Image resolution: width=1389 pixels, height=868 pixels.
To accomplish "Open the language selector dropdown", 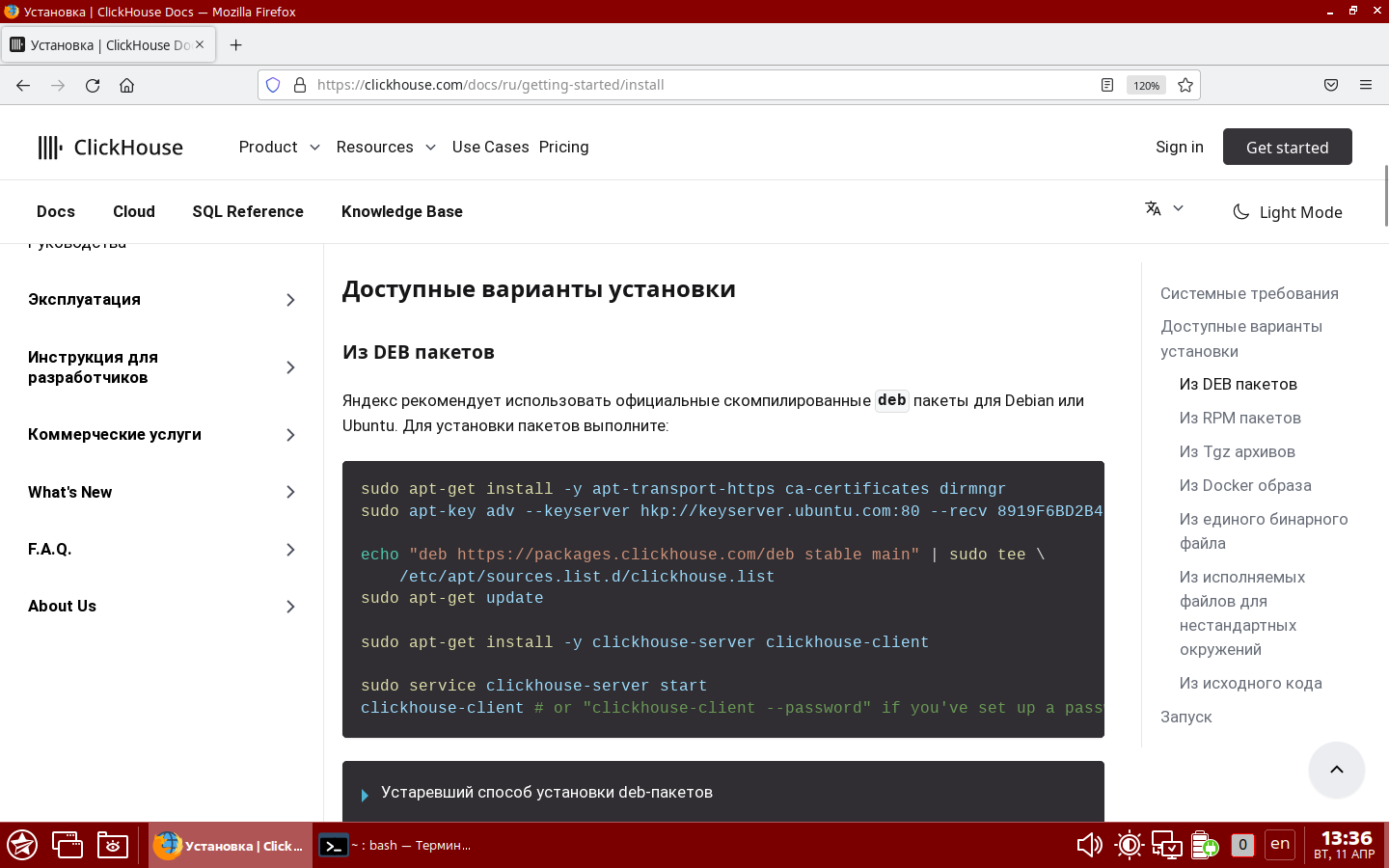I will pos(1164,208).
